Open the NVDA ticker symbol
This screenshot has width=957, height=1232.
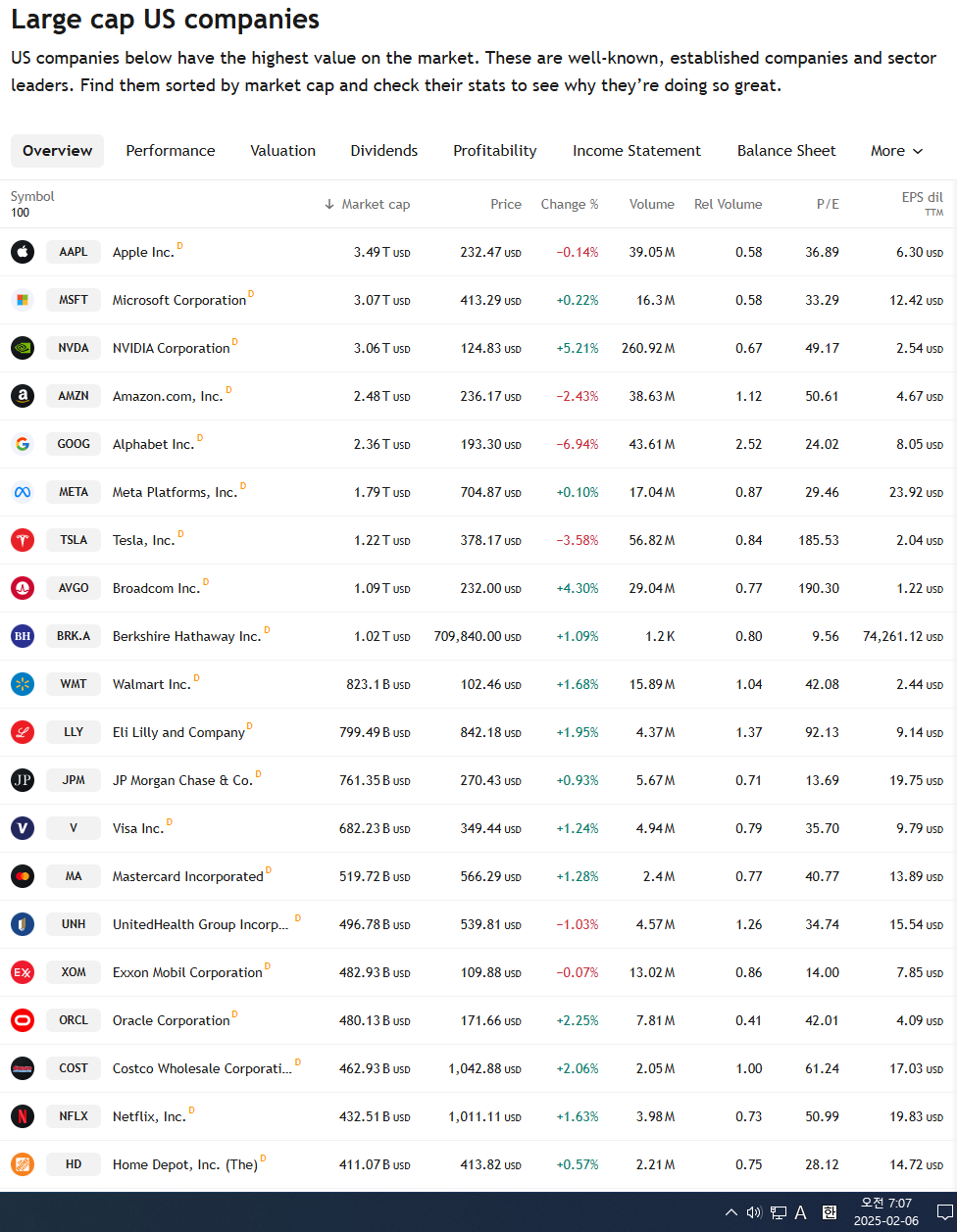(74, 348)
